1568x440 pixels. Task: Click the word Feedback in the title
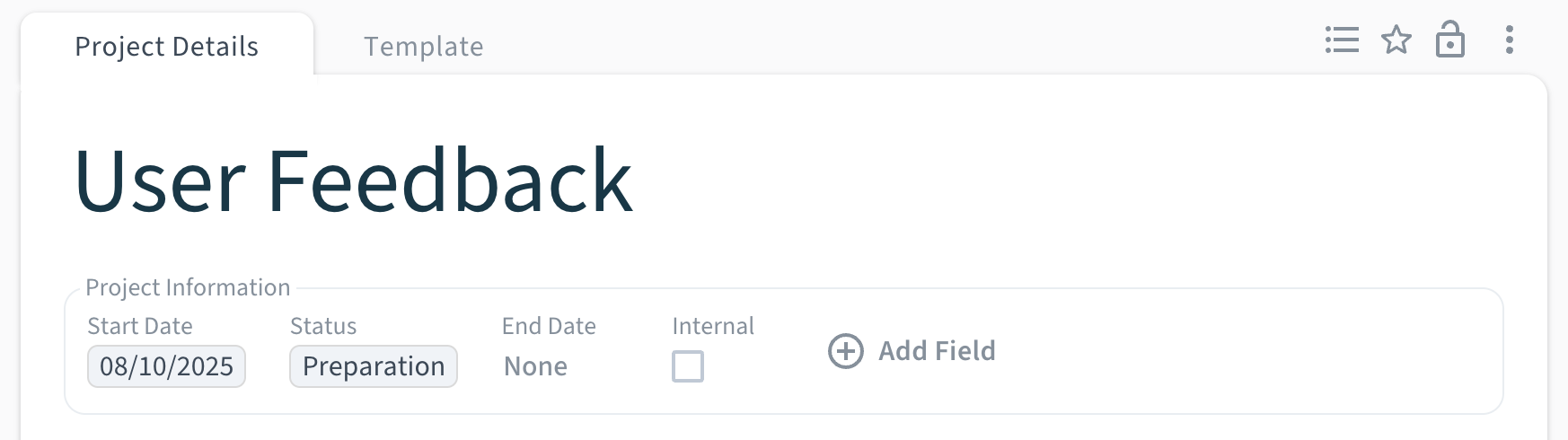pos(450,181)
